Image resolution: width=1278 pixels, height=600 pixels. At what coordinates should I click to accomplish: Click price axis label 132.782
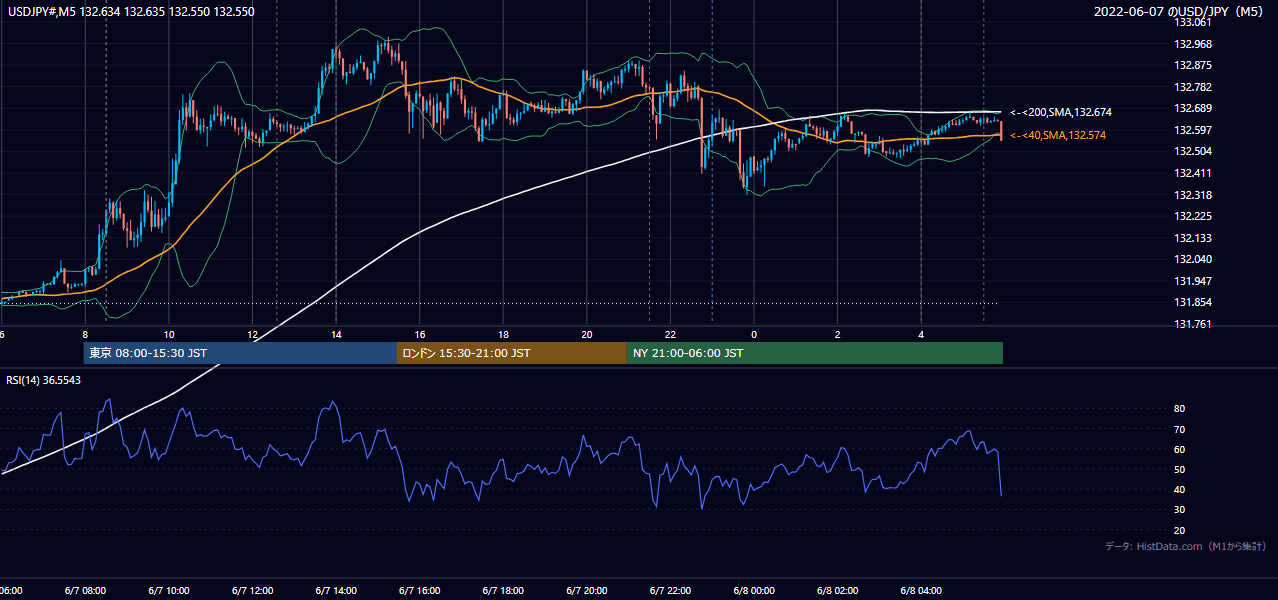tap(1192, 87)
